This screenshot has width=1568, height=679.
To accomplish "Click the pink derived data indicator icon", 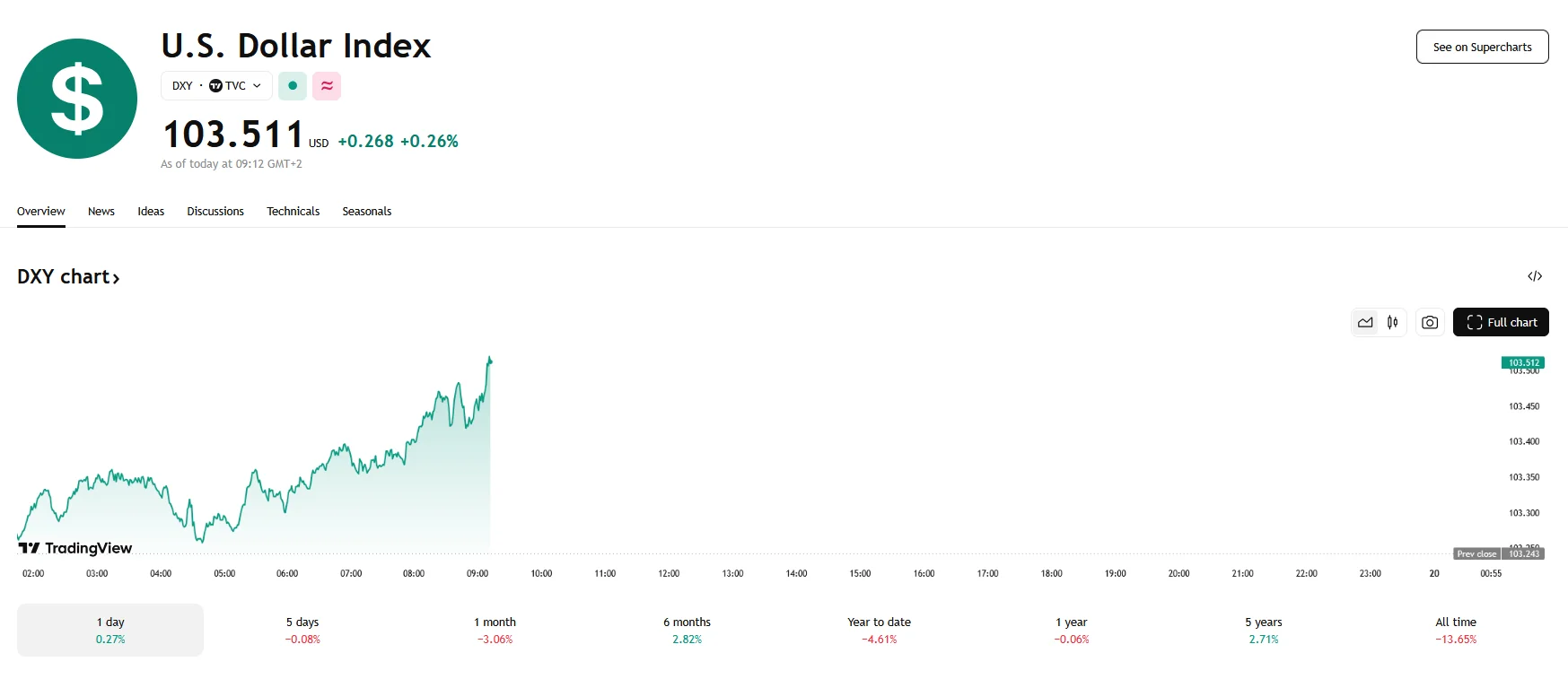I will coord(327,86).
